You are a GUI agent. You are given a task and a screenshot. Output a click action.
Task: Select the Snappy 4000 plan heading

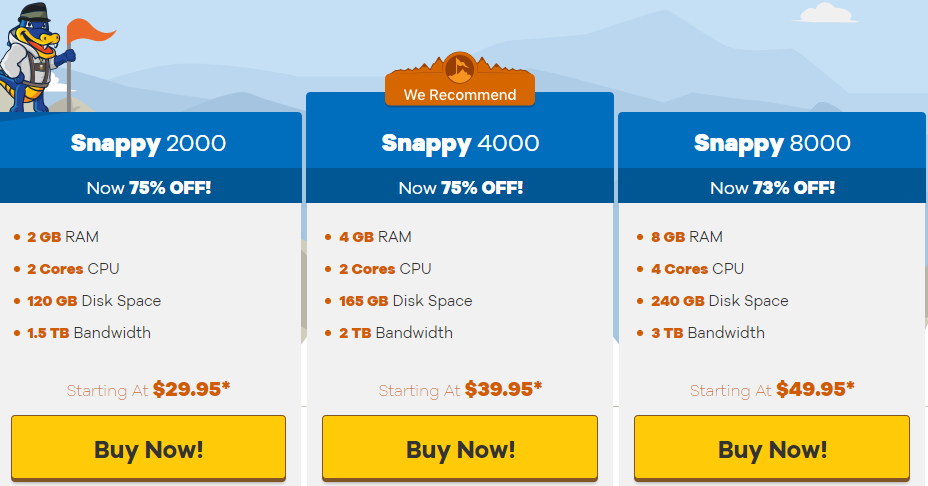(x=460, y=143)
